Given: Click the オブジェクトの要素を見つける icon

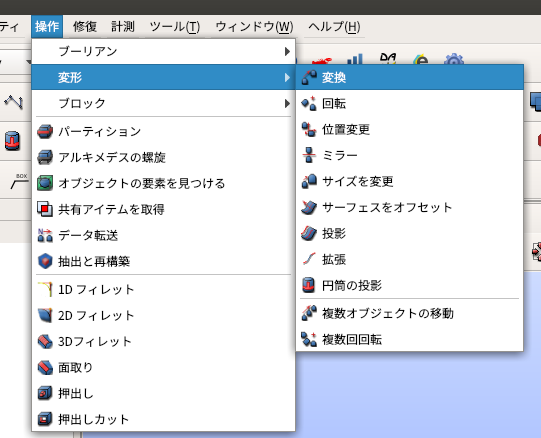Looking at the screenshot, I should click(x=45, y=183).
